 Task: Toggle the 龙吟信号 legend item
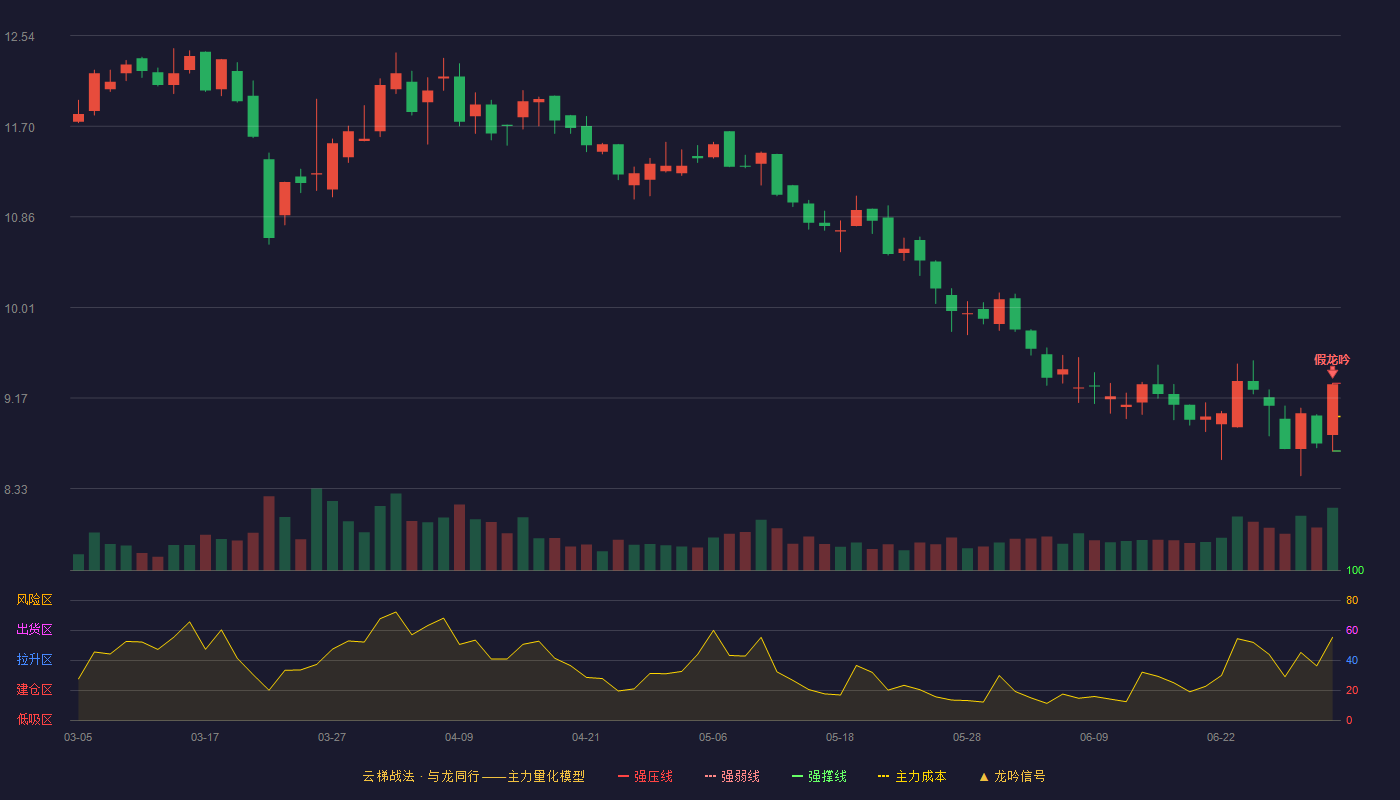tap(1012, 776)
